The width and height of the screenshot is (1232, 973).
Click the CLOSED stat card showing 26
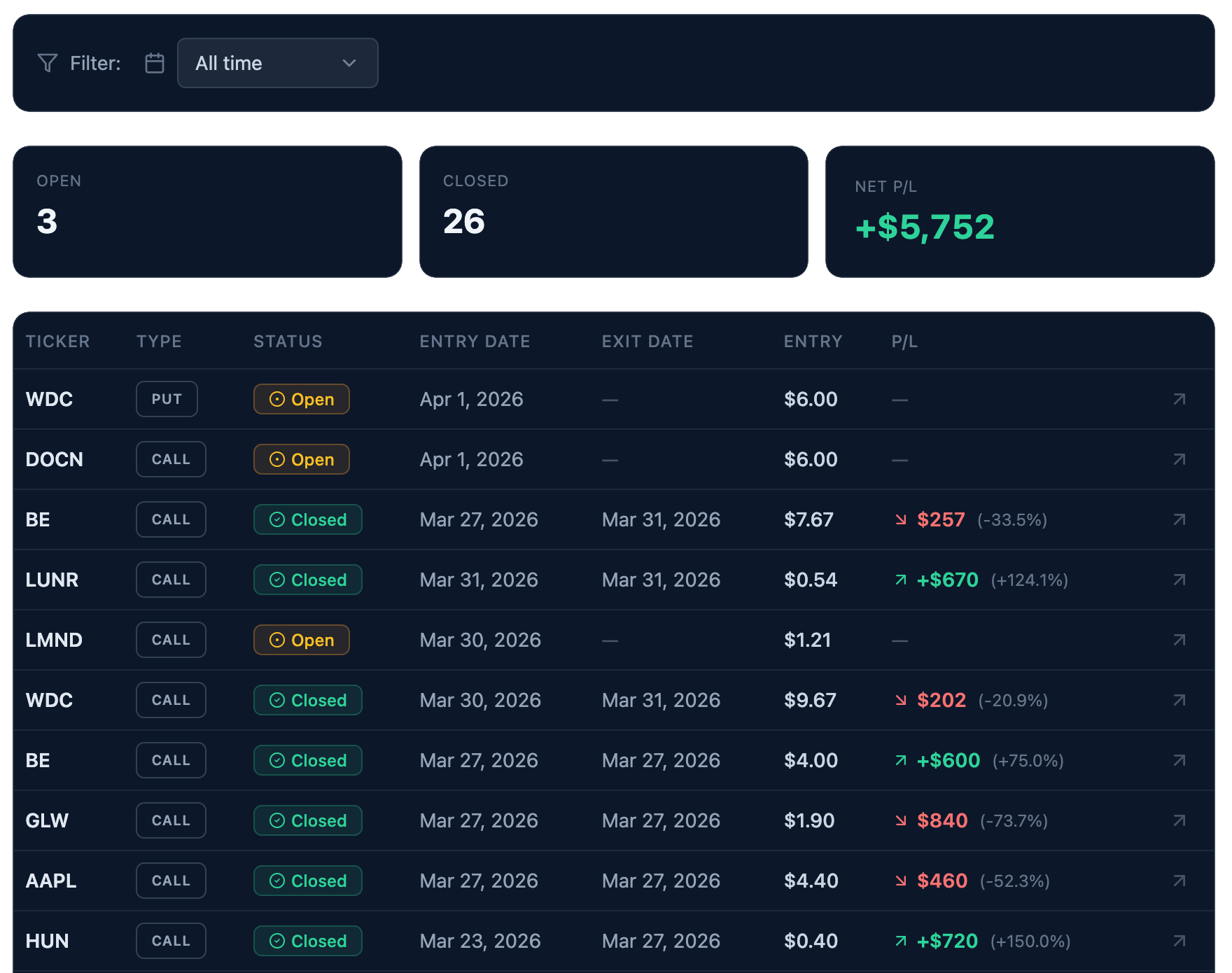tap(614, 211)
